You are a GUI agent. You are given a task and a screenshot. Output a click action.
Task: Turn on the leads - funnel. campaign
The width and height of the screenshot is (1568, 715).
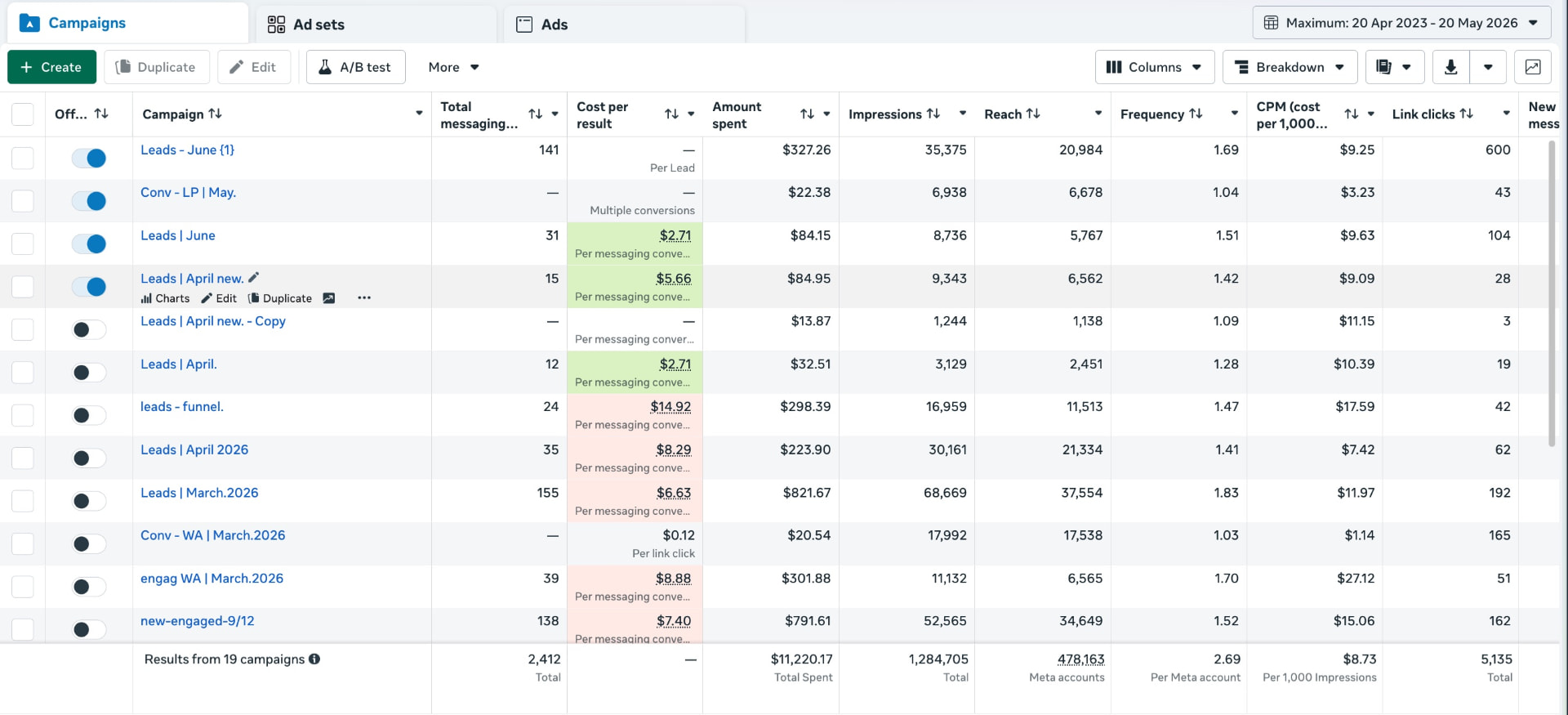[89, 415]
